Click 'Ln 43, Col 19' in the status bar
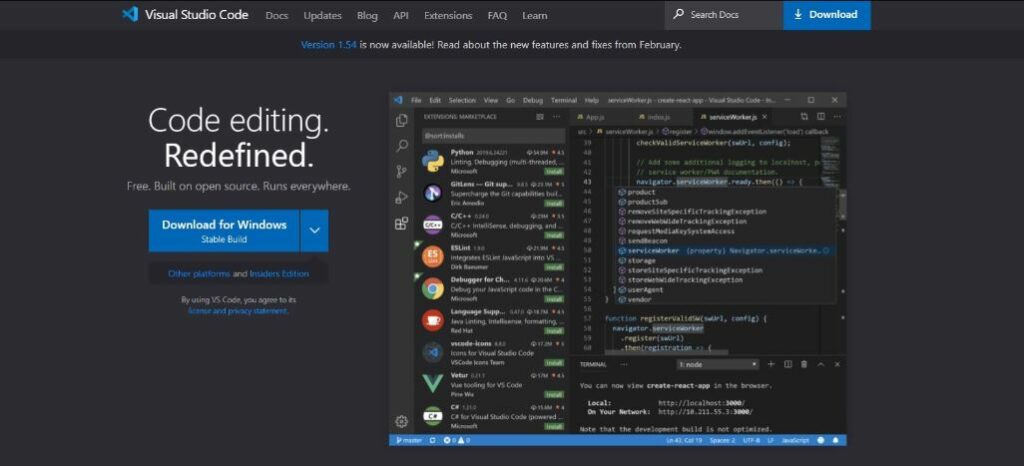This screenshot has height=466, width=1024. tap(683, 441)
